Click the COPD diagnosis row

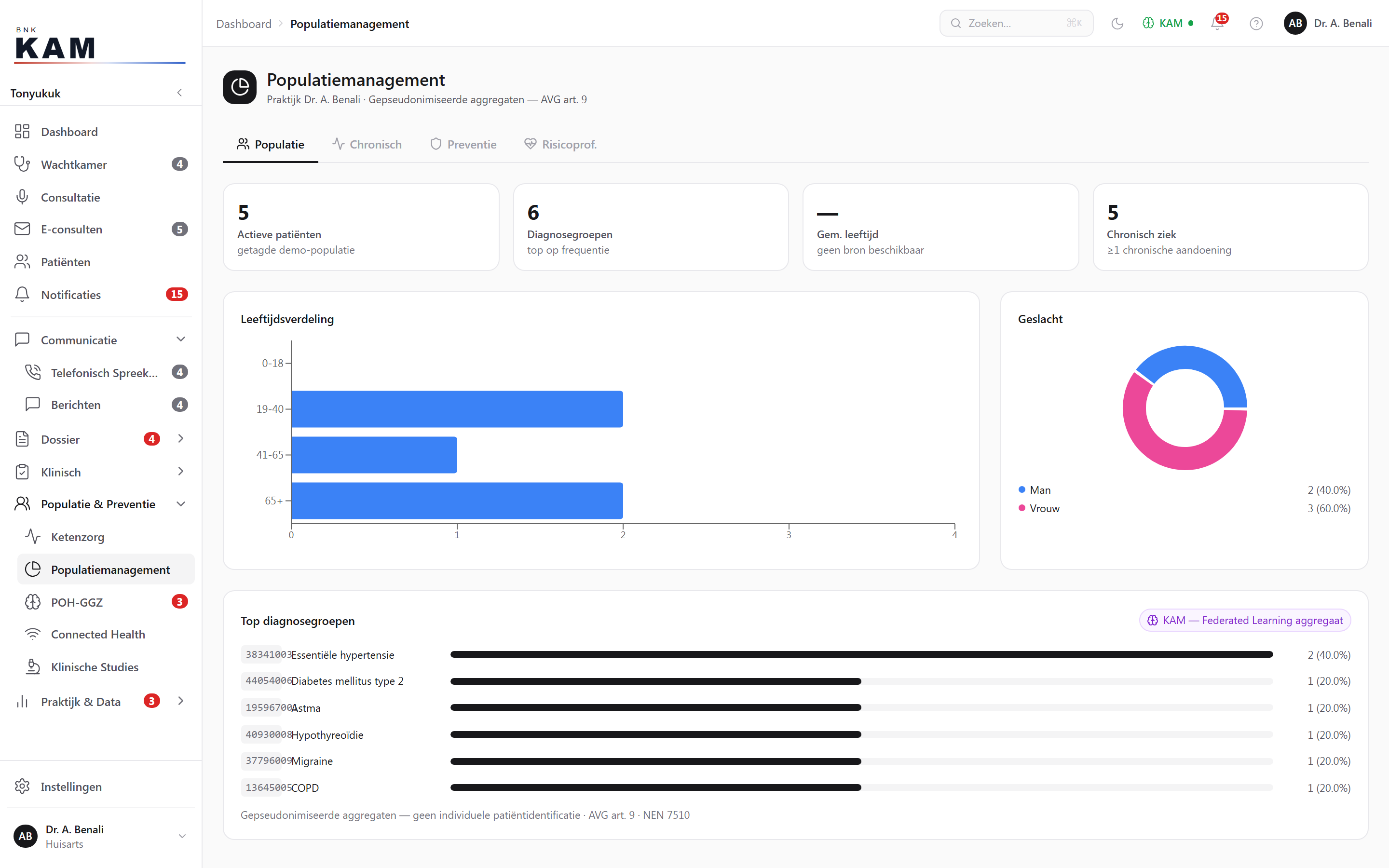tap(795, 787)
